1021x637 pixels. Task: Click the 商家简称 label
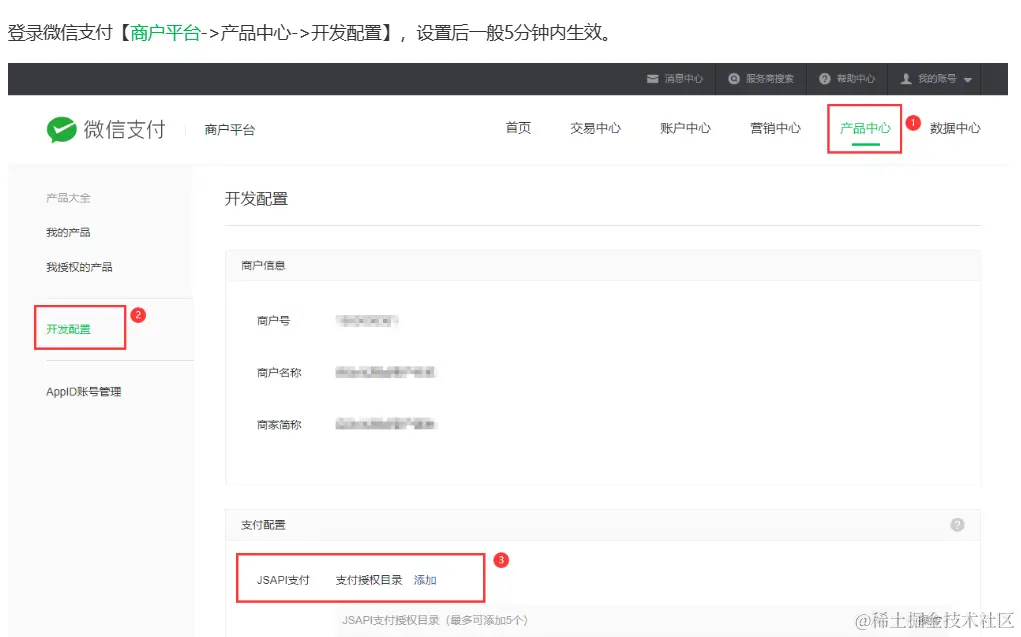pos(279,425)
